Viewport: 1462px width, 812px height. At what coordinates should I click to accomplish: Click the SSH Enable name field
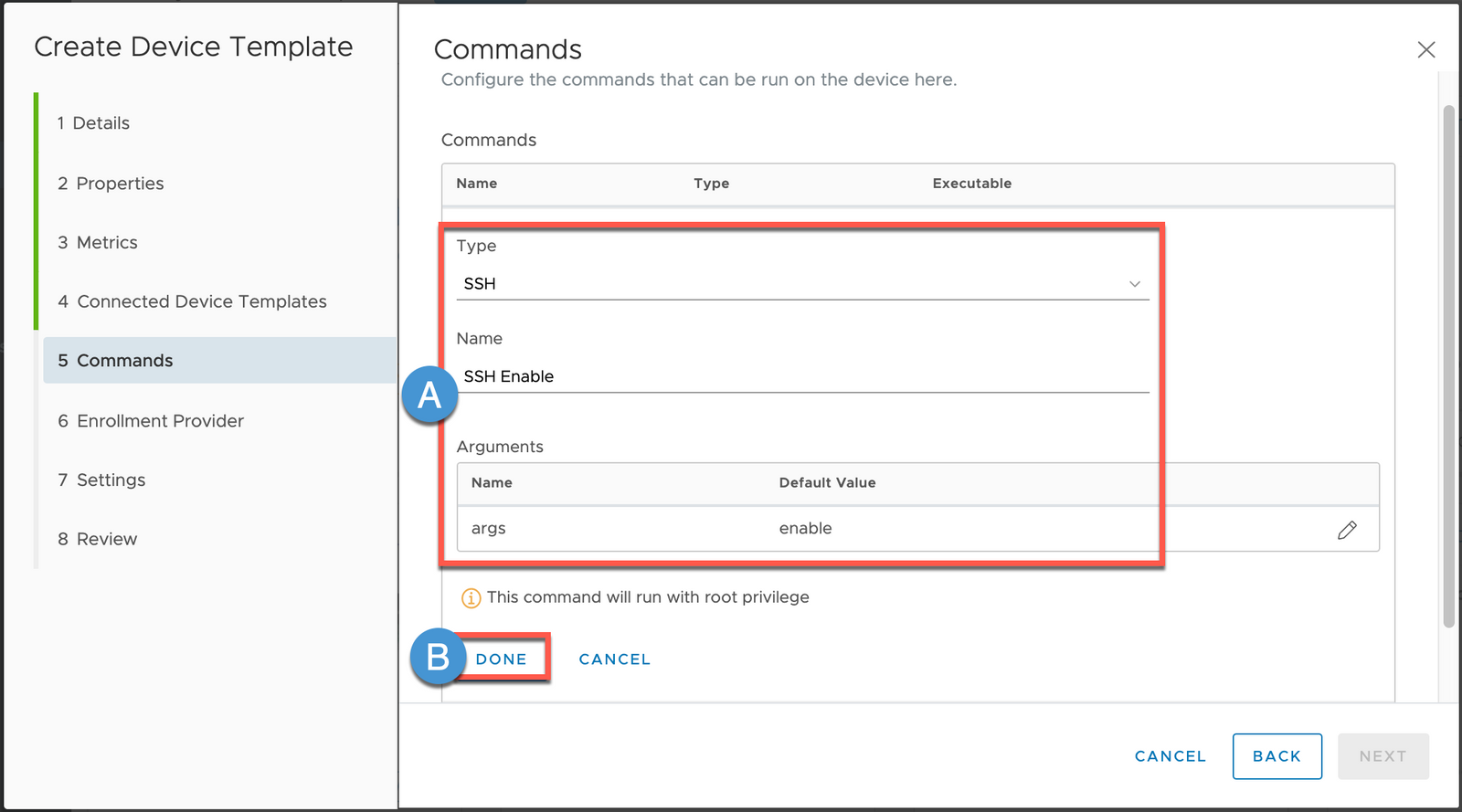coord(802,376)
